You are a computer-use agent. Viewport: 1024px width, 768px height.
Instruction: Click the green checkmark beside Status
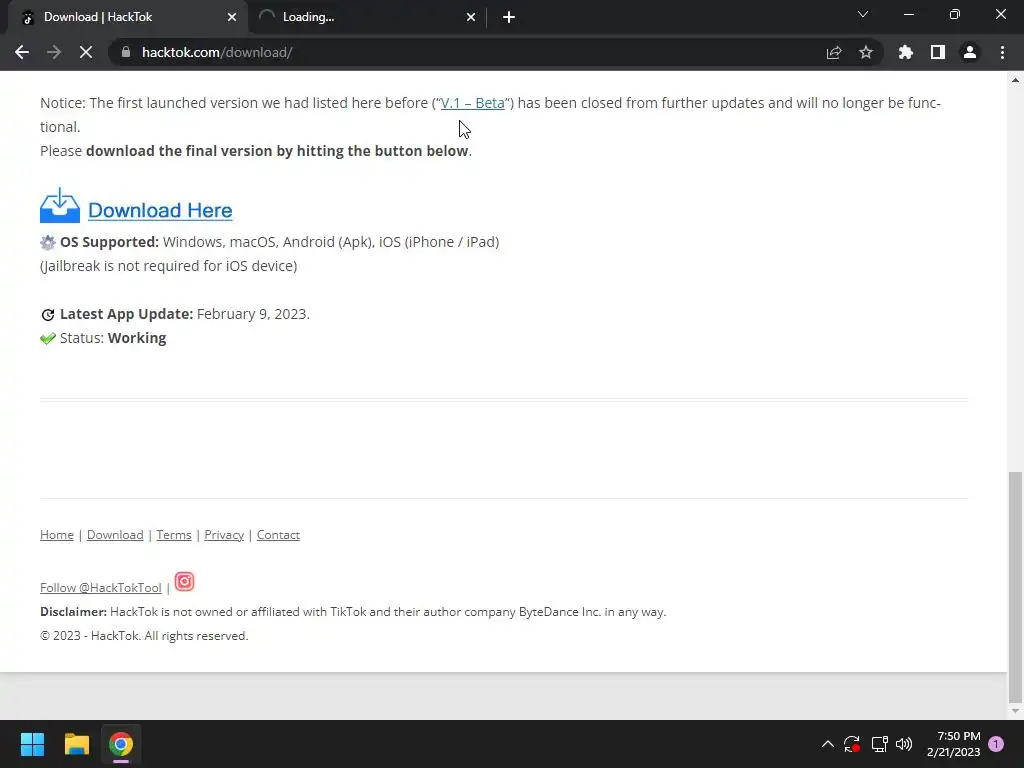pyautogui.click(x=48, y=338)
